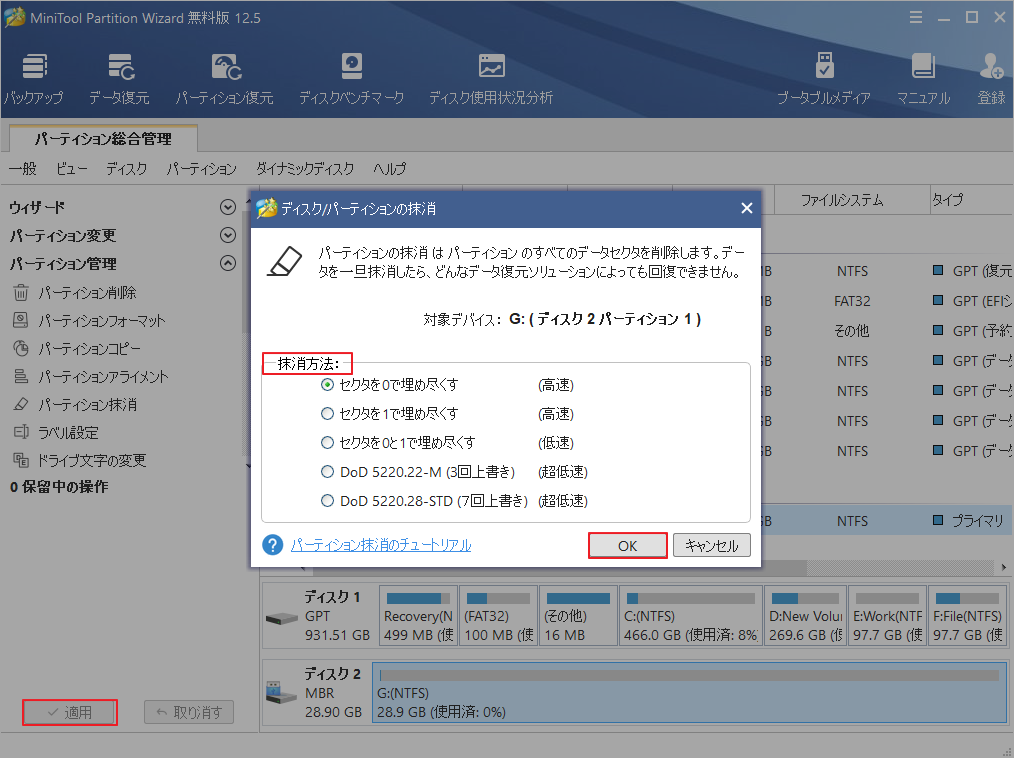Open the バックアップ tool

pyautogui.click(x=33, y=77)
